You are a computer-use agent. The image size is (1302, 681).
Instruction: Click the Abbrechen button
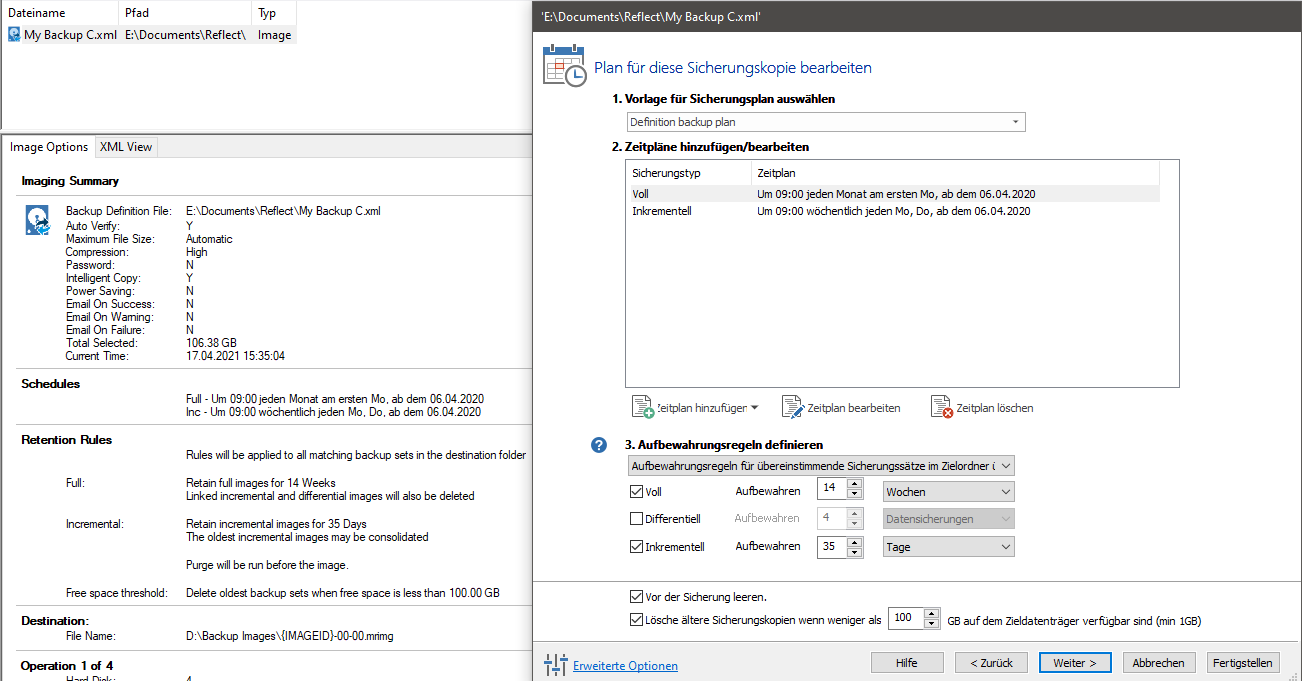[x=1159, y=663]
